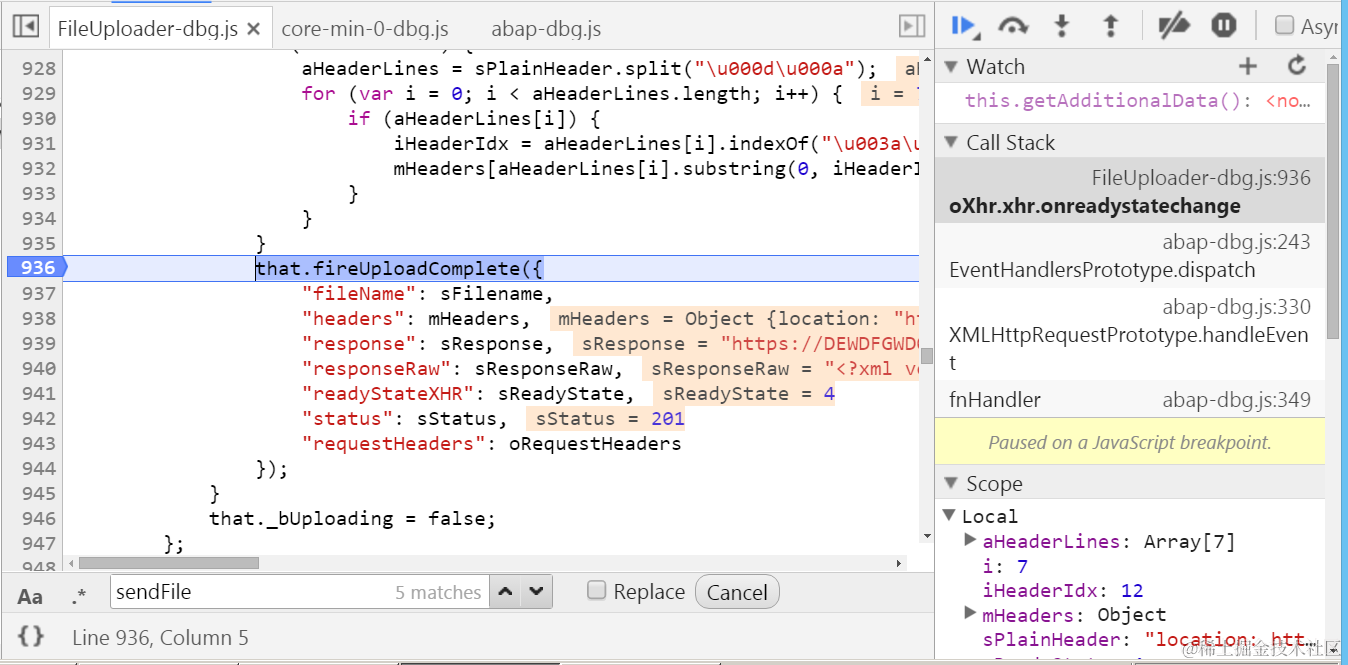Expand the mHeaders object variable

970,614
